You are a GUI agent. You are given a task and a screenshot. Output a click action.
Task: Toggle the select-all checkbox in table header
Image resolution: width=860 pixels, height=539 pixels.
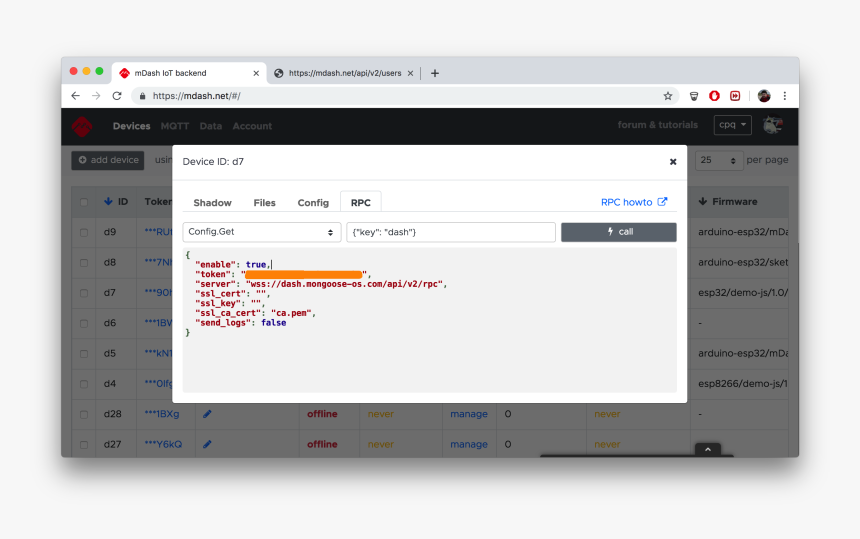[x=84, y=202]
